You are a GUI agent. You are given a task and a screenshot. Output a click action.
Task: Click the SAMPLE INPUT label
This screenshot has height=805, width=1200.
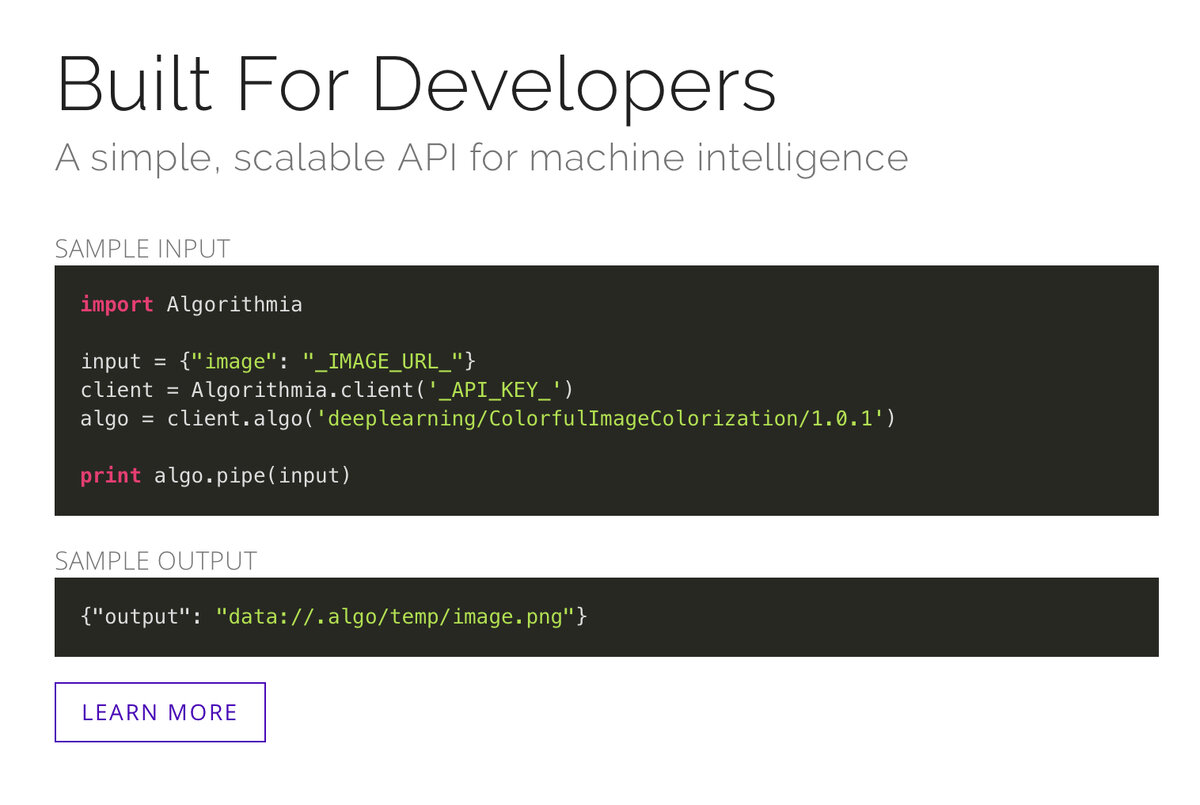coord(143,248)
